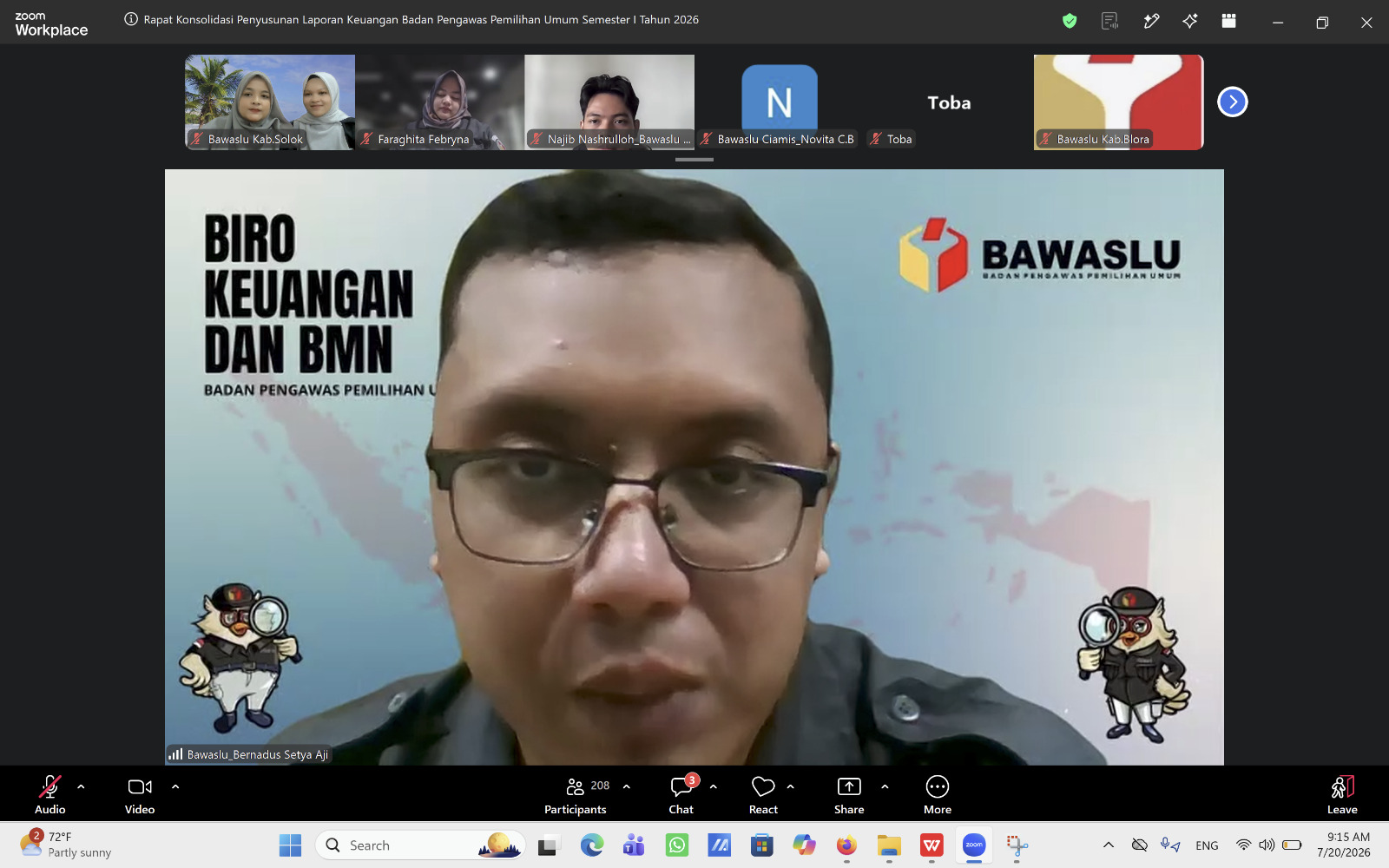Show next participants in the video strip
Screen dimensions: 1389x868
pos(1233,102)
